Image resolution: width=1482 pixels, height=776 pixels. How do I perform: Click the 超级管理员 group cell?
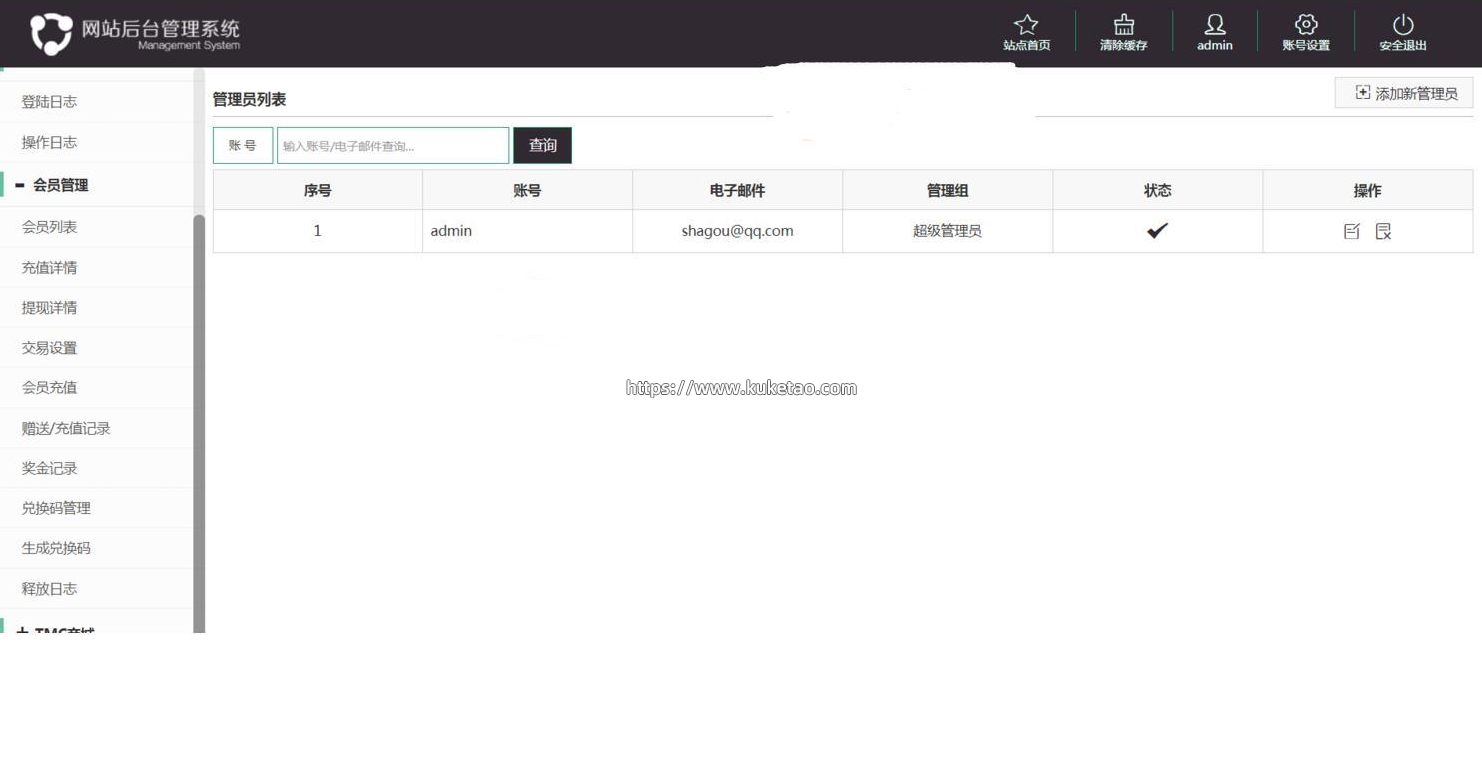947,231
